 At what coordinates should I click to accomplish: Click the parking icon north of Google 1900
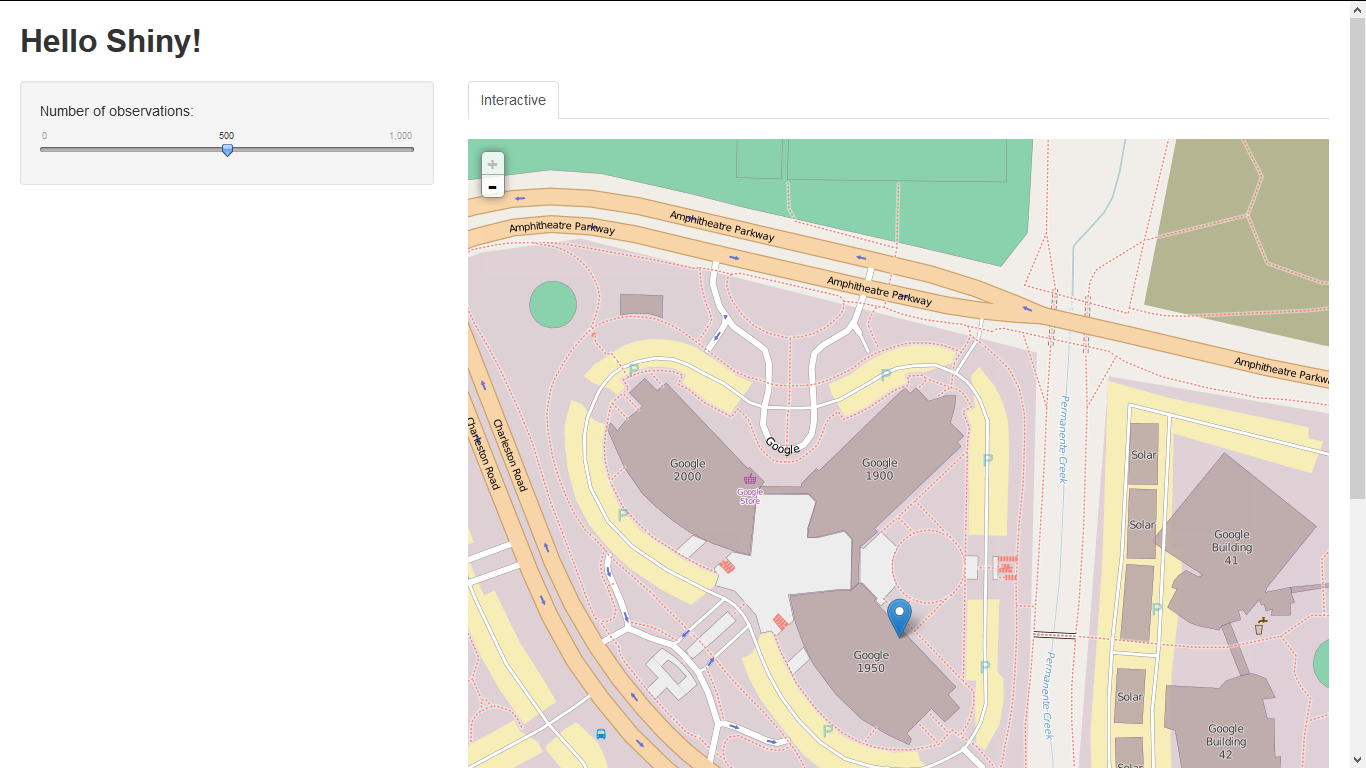885,375
